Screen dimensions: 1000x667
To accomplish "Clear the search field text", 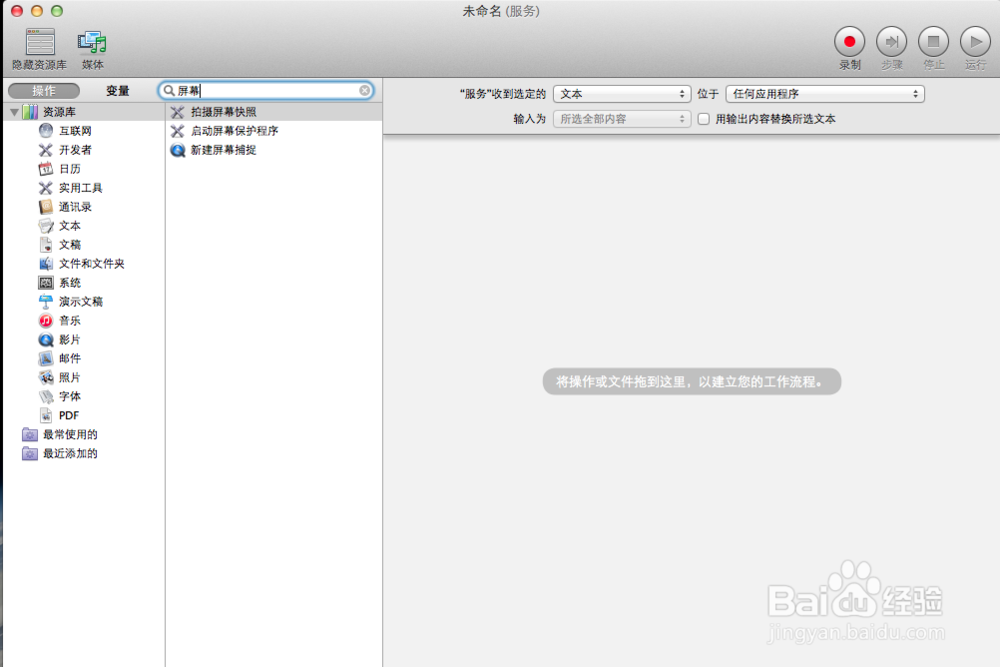I will click(x=364, y=91).
